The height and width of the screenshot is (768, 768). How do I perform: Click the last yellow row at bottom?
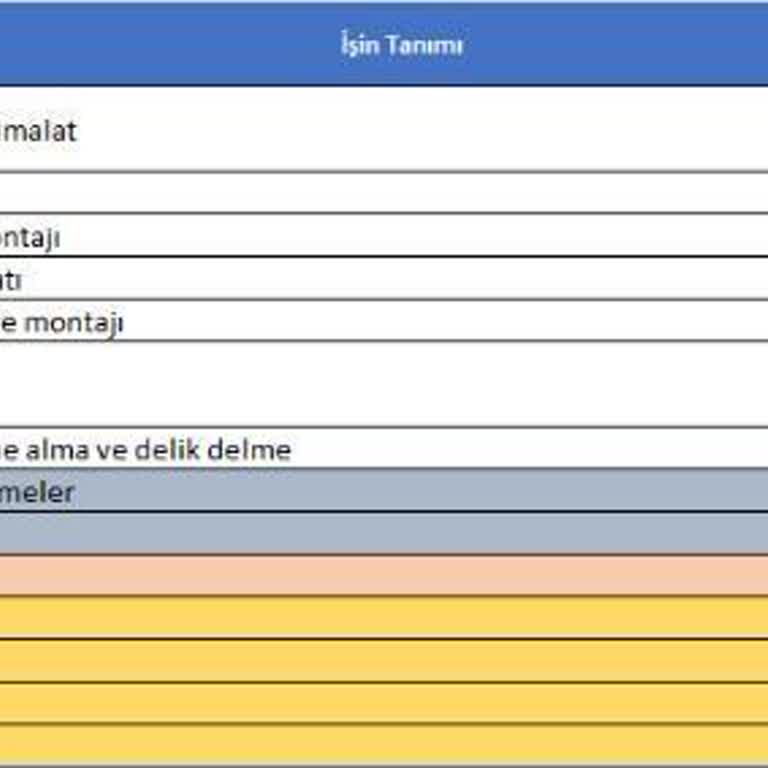(384, 744)
